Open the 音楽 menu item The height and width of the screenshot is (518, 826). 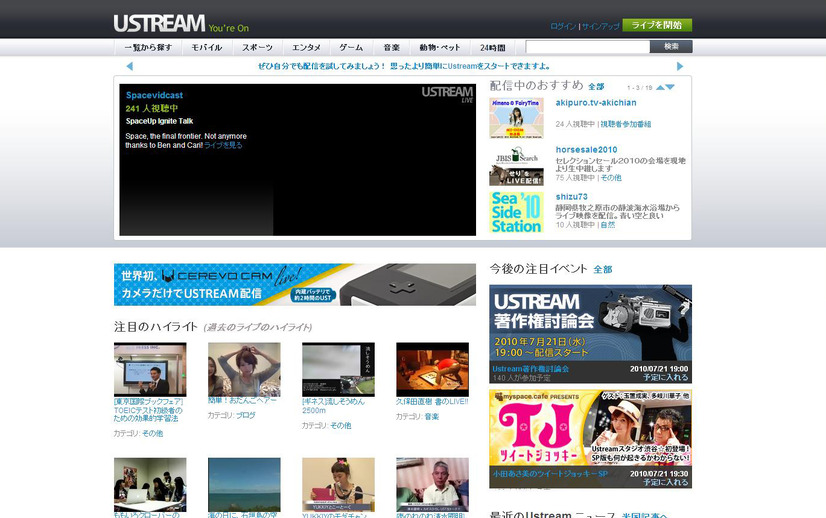391,47
